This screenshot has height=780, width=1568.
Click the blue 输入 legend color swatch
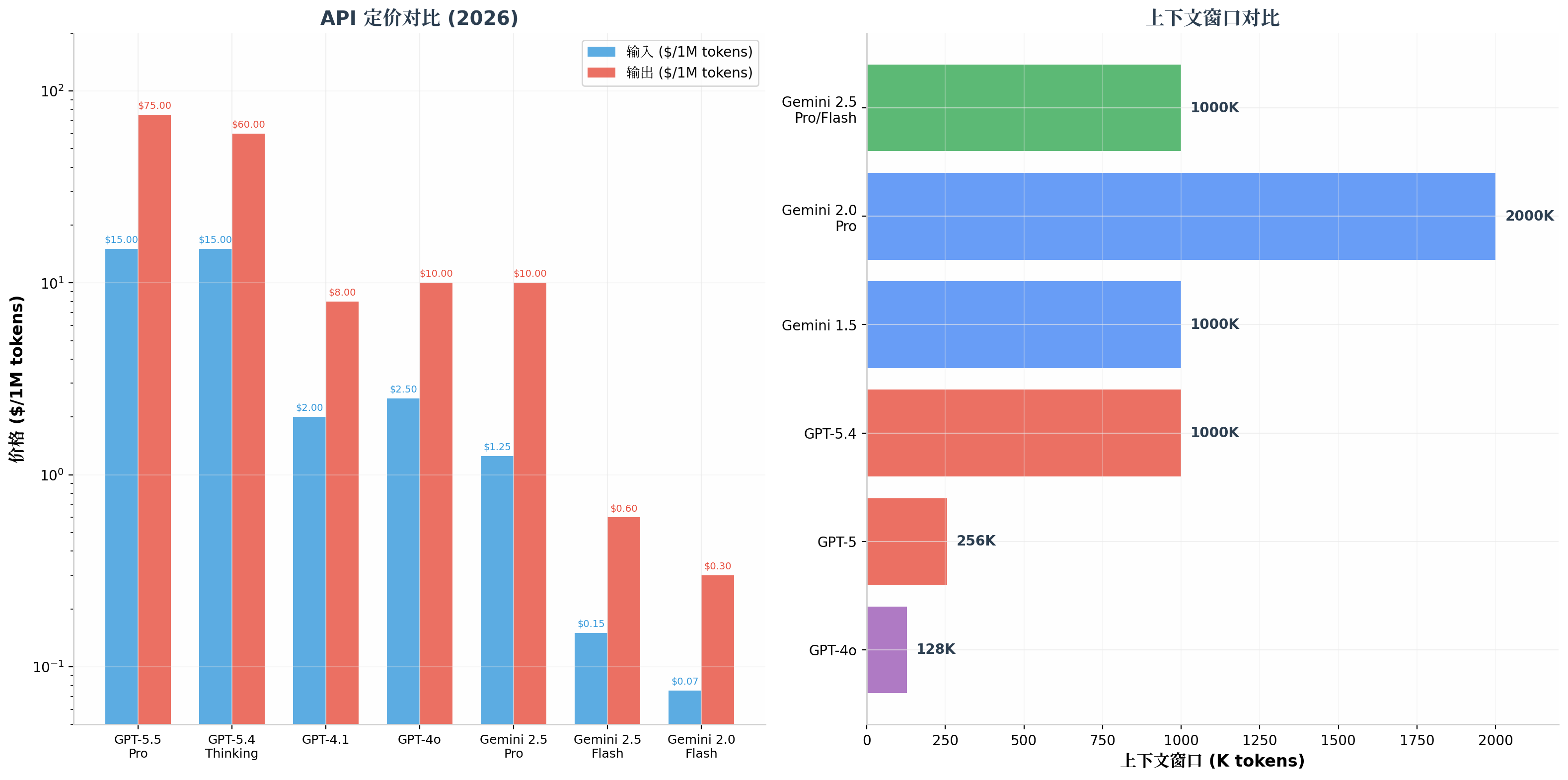point(601,52)
